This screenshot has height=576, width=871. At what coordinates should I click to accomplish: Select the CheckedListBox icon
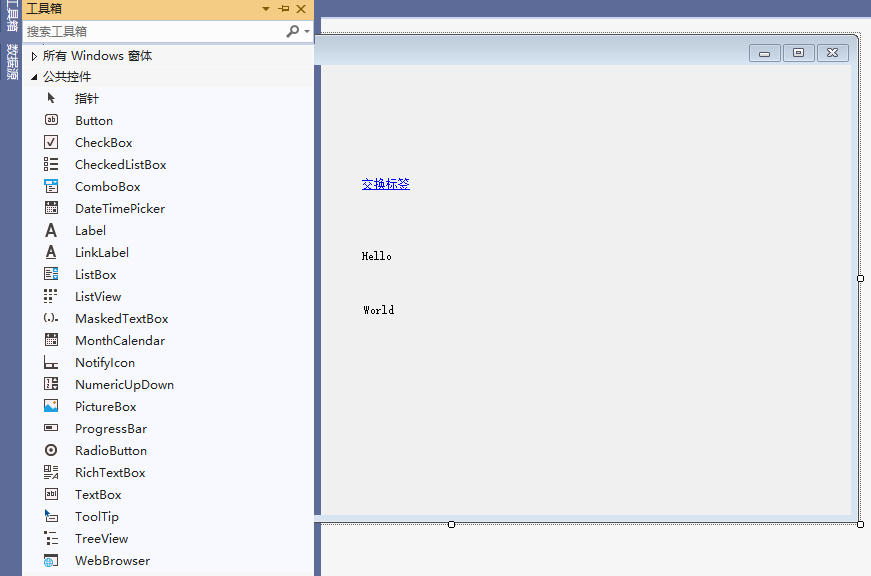[x=51, y=164]
